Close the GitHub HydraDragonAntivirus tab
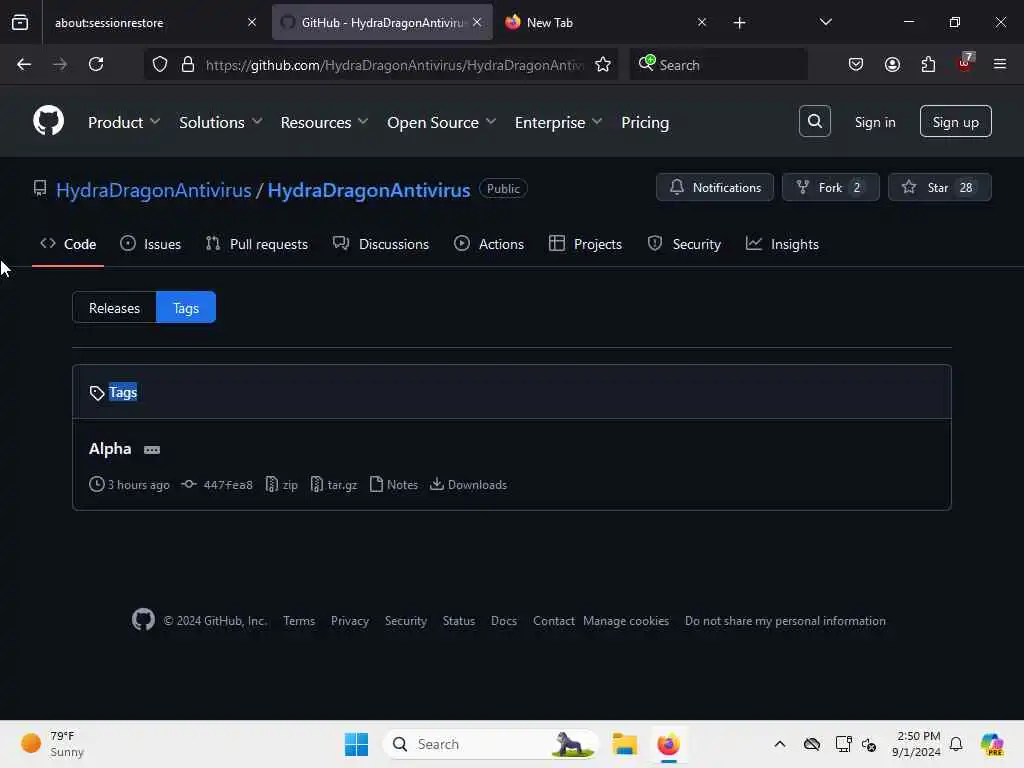 point(477,22)
